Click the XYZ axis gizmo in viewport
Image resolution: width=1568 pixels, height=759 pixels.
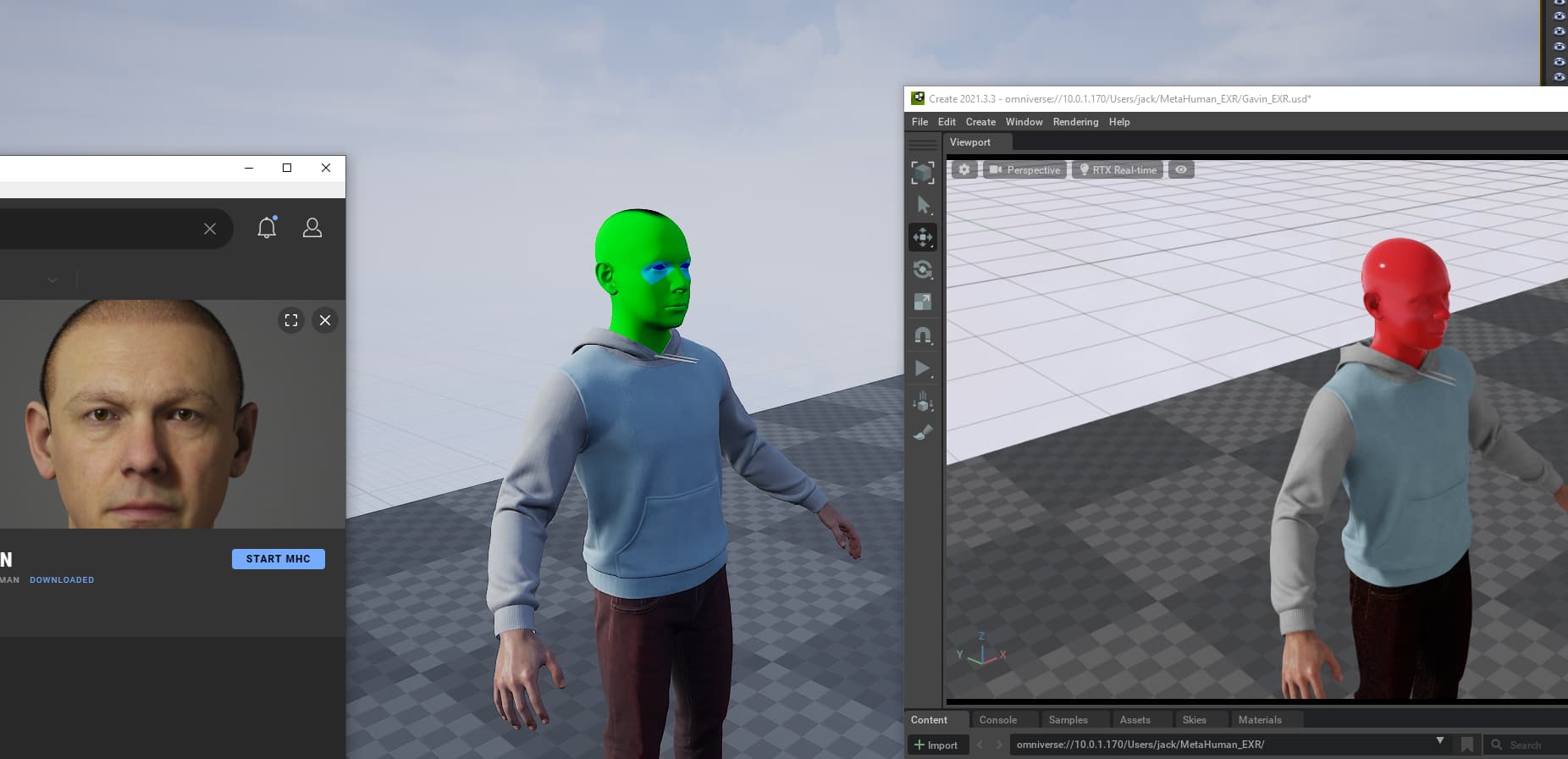click(981, 650)
